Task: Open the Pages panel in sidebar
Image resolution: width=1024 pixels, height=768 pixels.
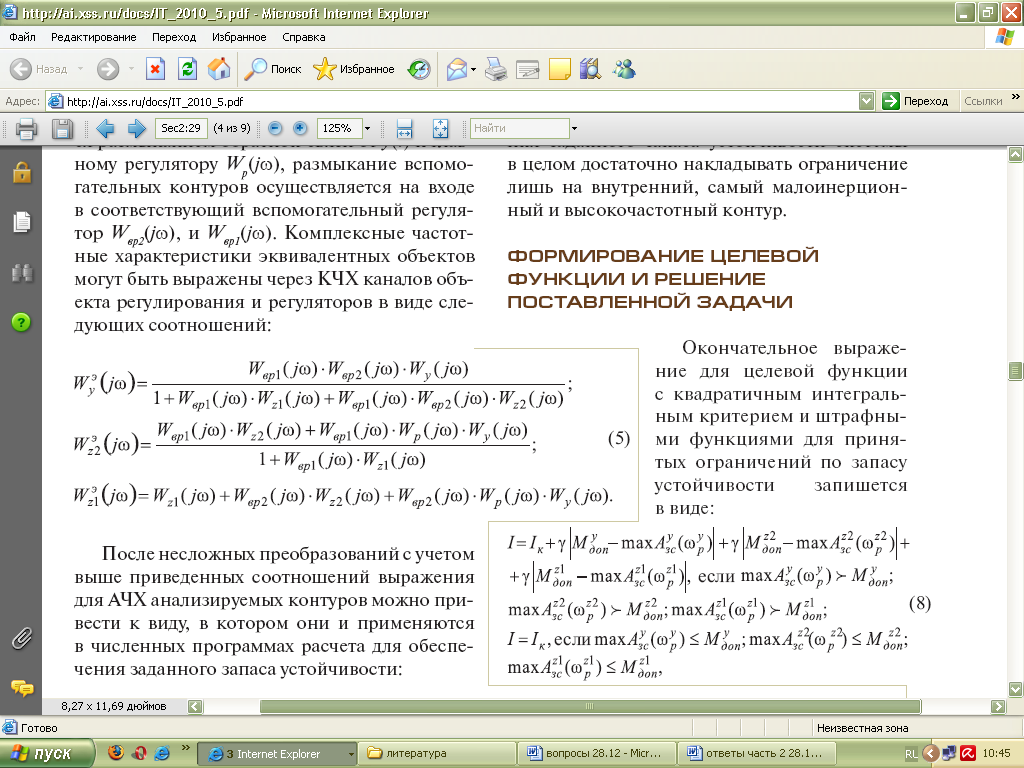Action: 22,222
